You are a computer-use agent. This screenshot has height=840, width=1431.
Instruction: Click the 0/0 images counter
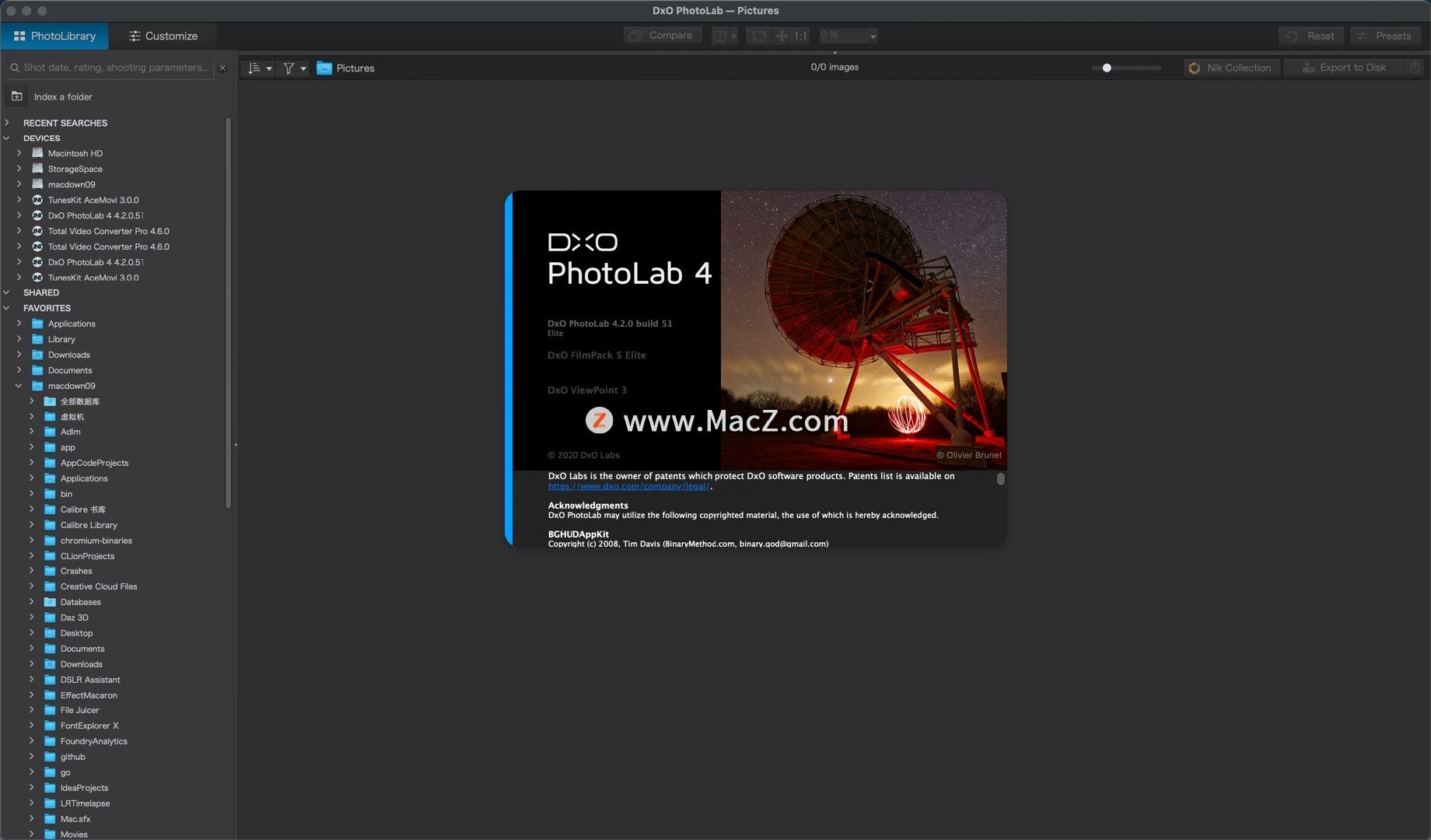(834, 67)
